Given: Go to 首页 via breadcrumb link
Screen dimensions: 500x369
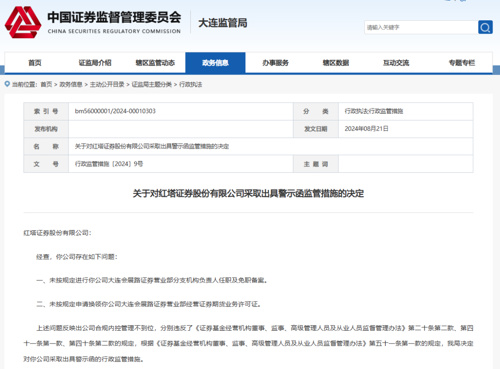Looking at the screenshot, I should click(46, 84).
